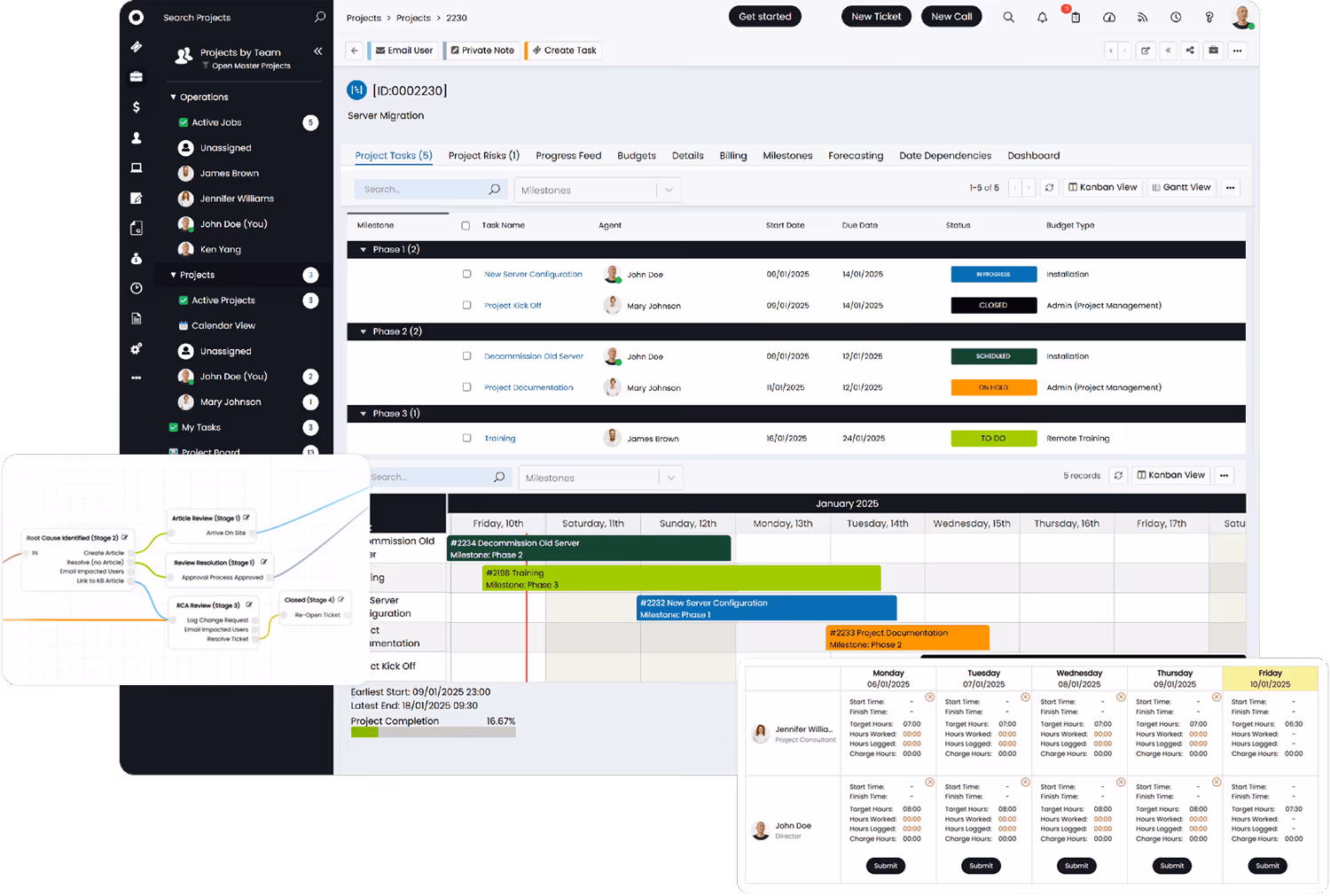Image resolution: width=1330 pixels, height=896 pixels.
Task: Click the green TO DO status badge
Action: (993, 438)
